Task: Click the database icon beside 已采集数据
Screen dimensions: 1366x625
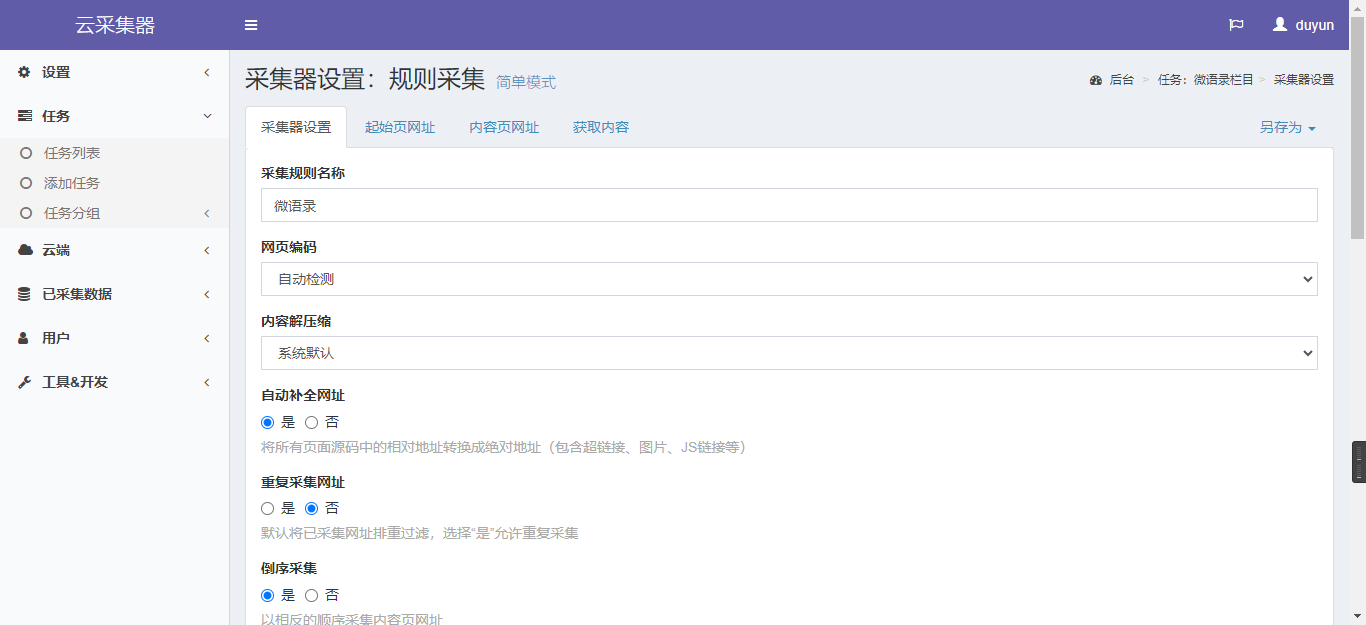Action: (25, 294)
